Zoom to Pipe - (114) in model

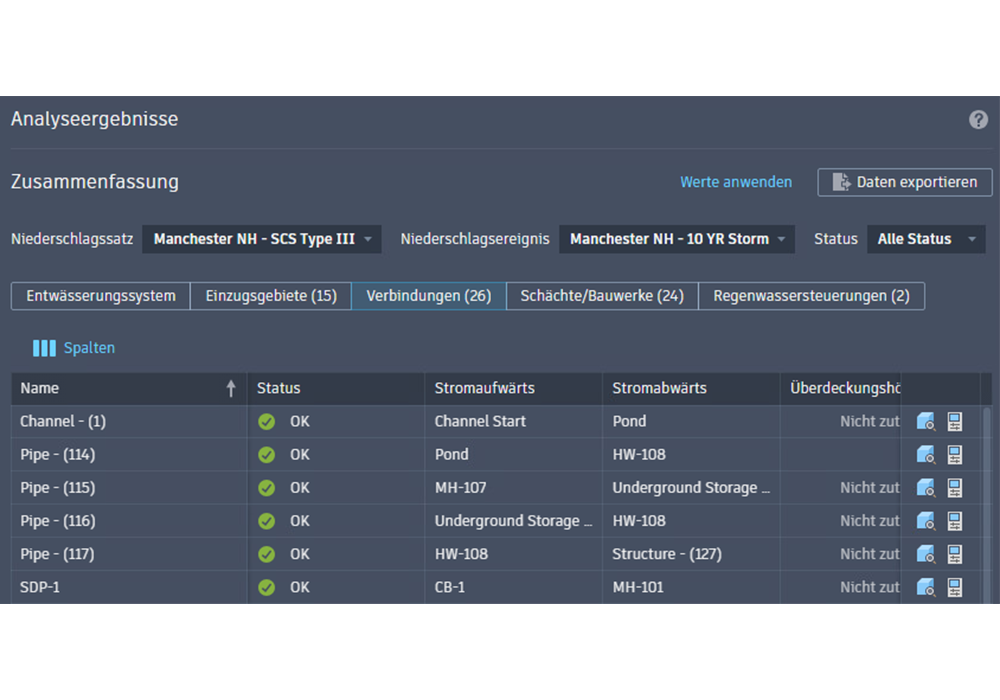925,455
